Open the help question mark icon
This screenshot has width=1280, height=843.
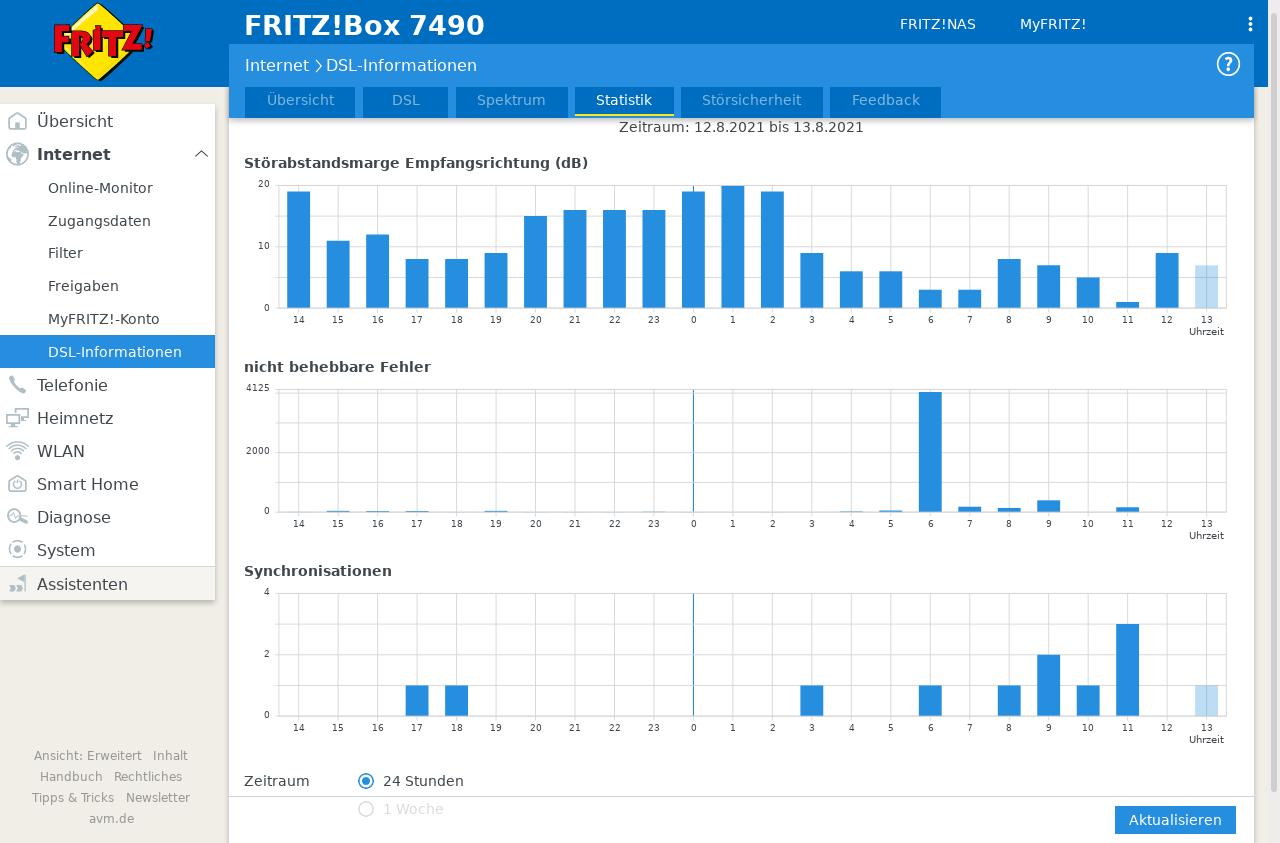click(1228, 65)
